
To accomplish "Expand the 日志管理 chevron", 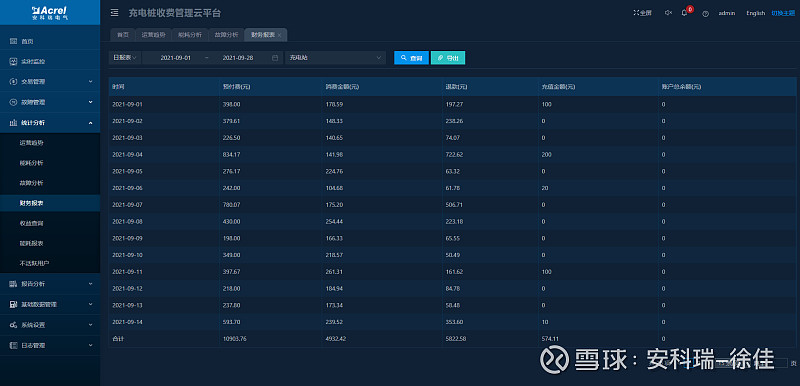I will click(x=90, y=345).
